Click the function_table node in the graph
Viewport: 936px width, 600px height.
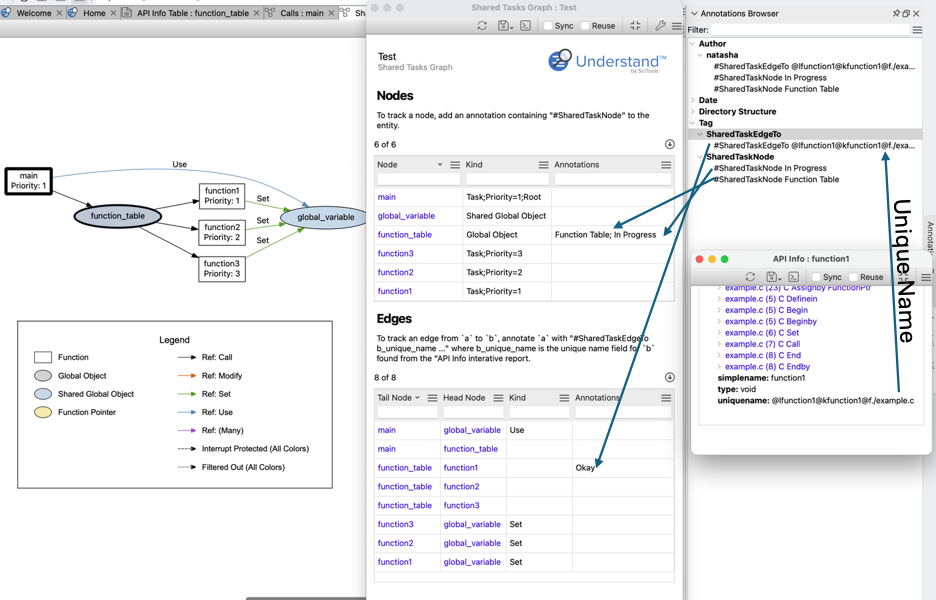[117, 216]
